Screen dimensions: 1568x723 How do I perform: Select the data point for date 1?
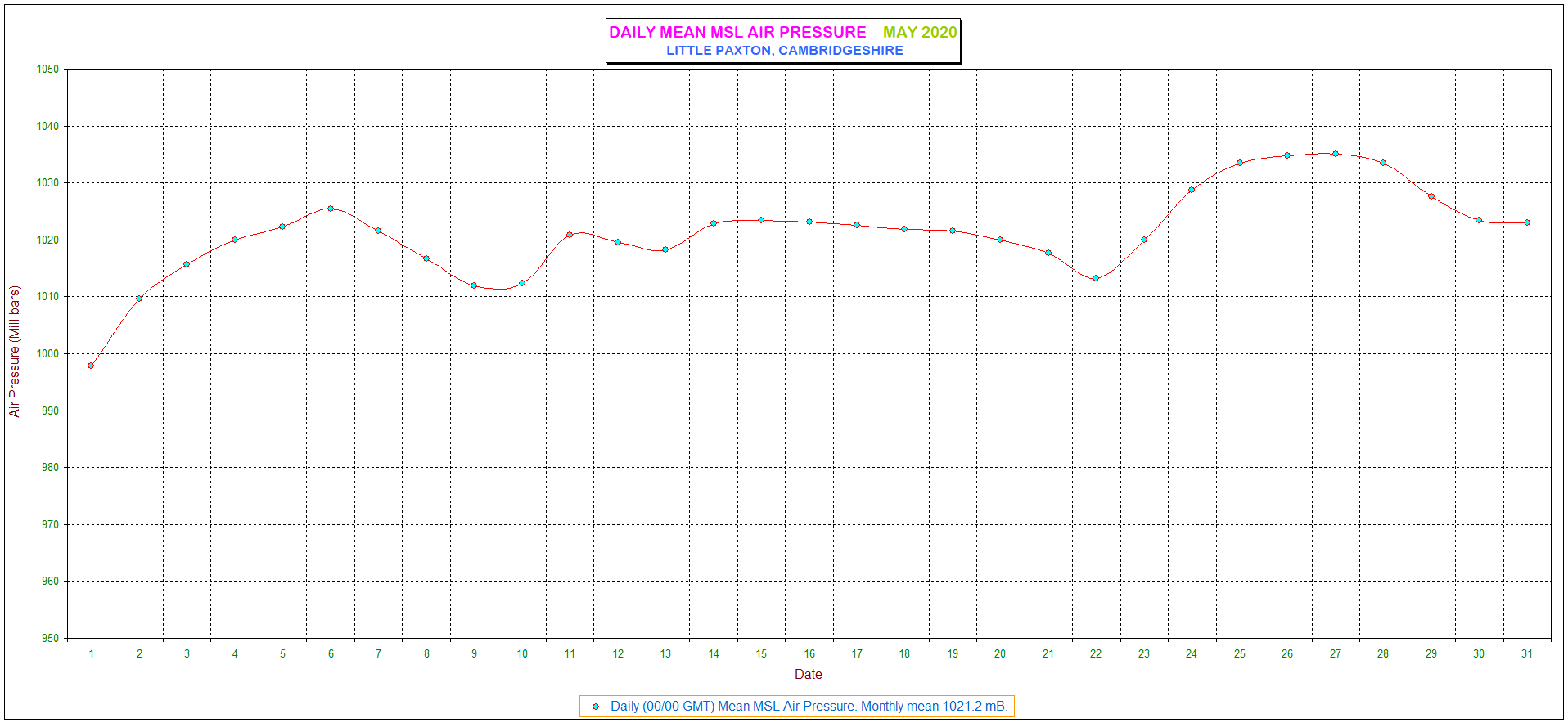(x=91, y=366)
